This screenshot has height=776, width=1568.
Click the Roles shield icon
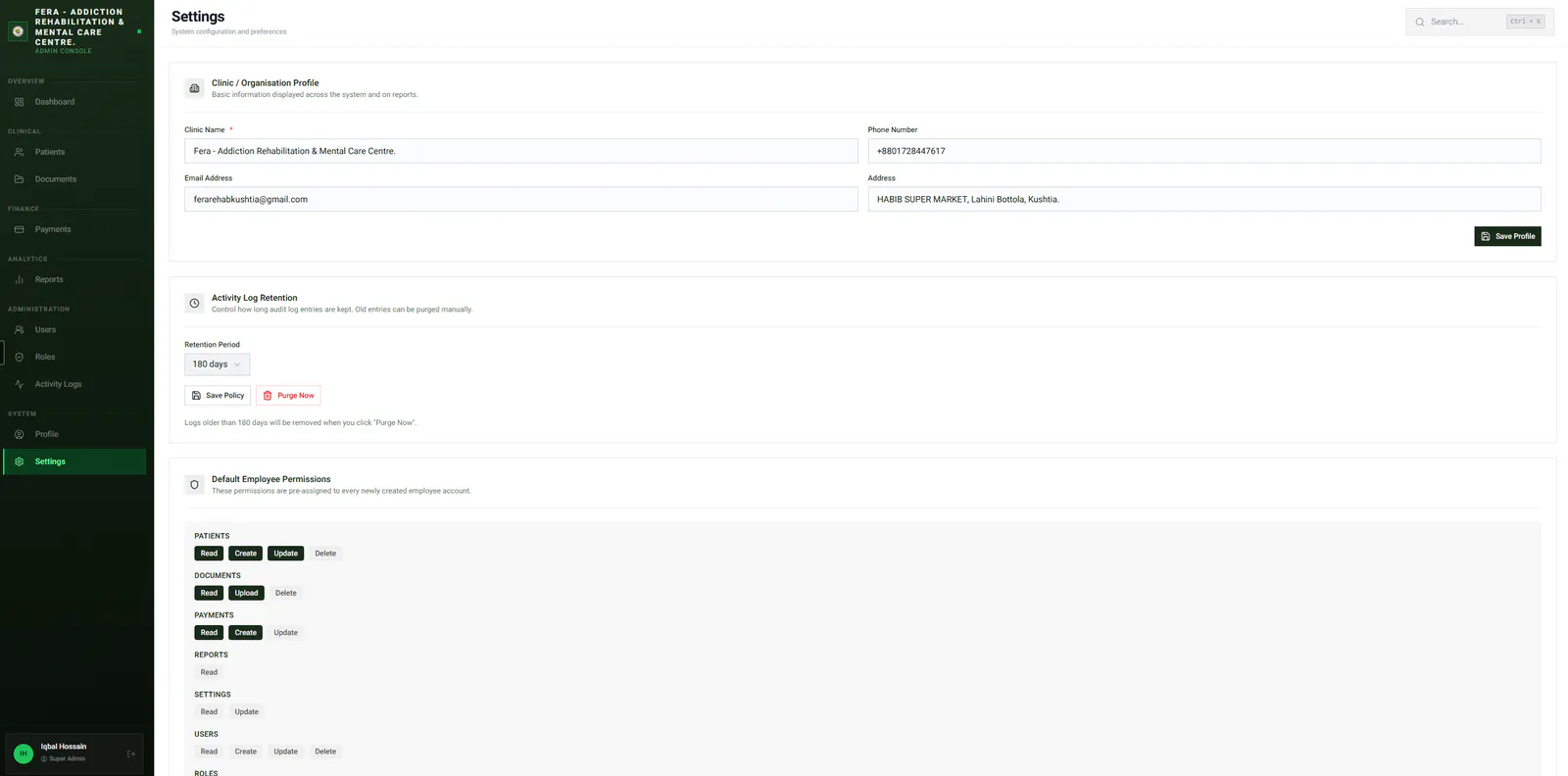(19, 357)
